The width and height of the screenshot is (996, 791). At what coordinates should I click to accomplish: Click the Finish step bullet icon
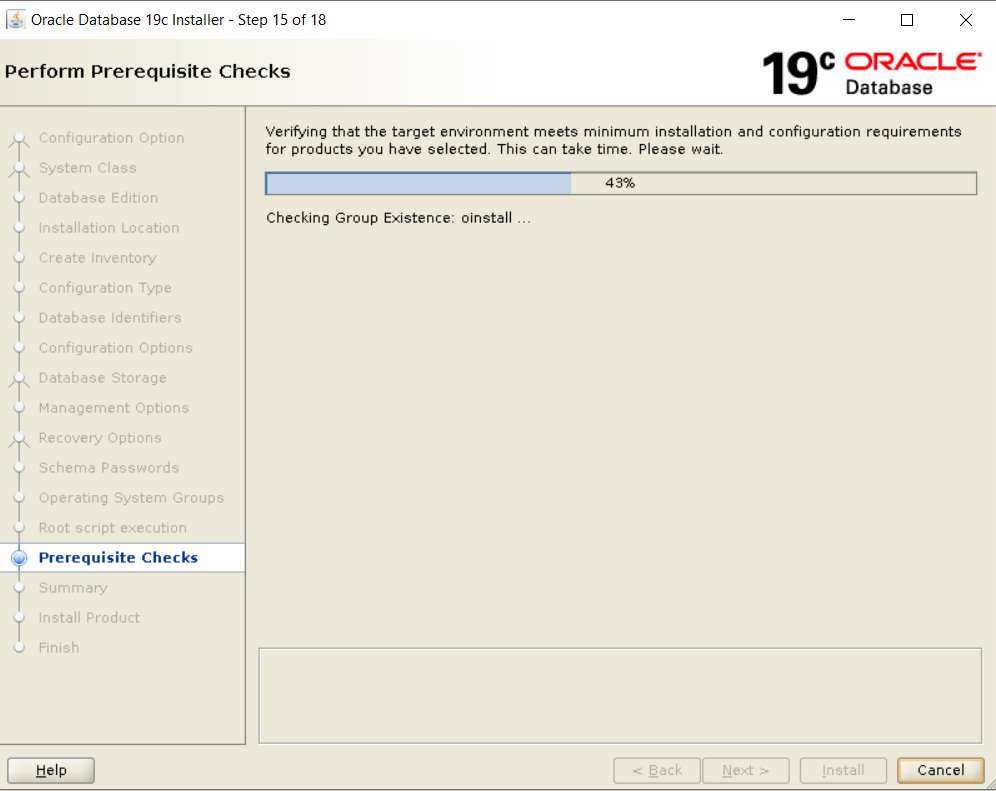coord(18,648)
